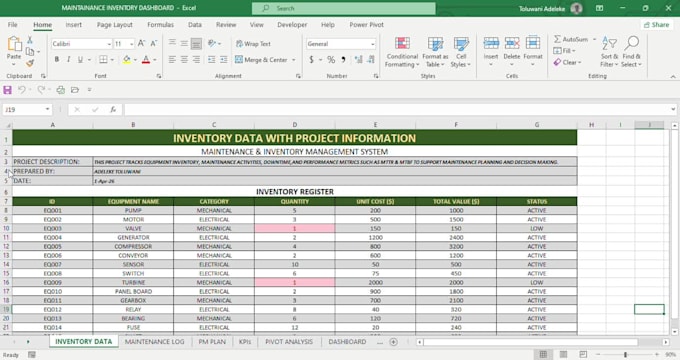The height and width of the screenshot is (360, 680).
Task: Toggle Bold formatting
Action: [x=57, y=59]
